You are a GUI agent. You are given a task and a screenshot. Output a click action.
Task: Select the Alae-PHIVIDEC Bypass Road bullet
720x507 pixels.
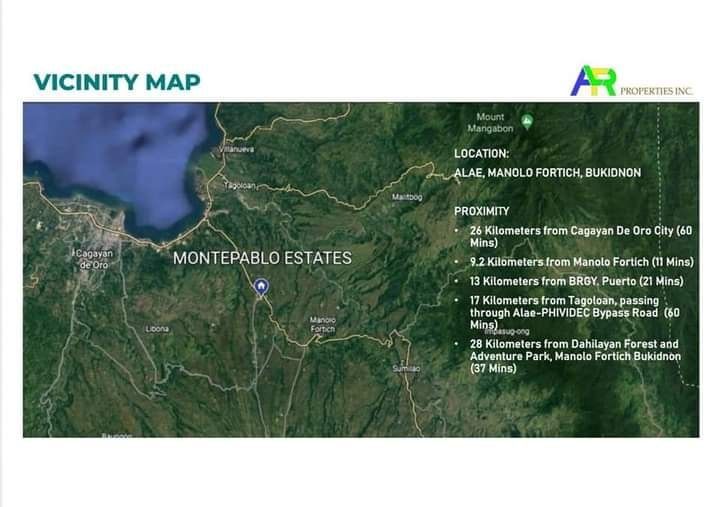point(574,313)
